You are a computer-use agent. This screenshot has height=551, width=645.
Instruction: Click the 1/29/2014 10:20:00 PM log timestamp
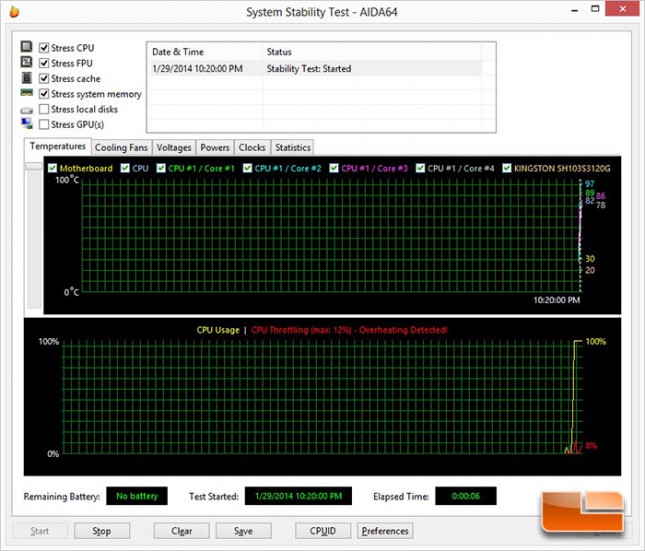[197, 69]
